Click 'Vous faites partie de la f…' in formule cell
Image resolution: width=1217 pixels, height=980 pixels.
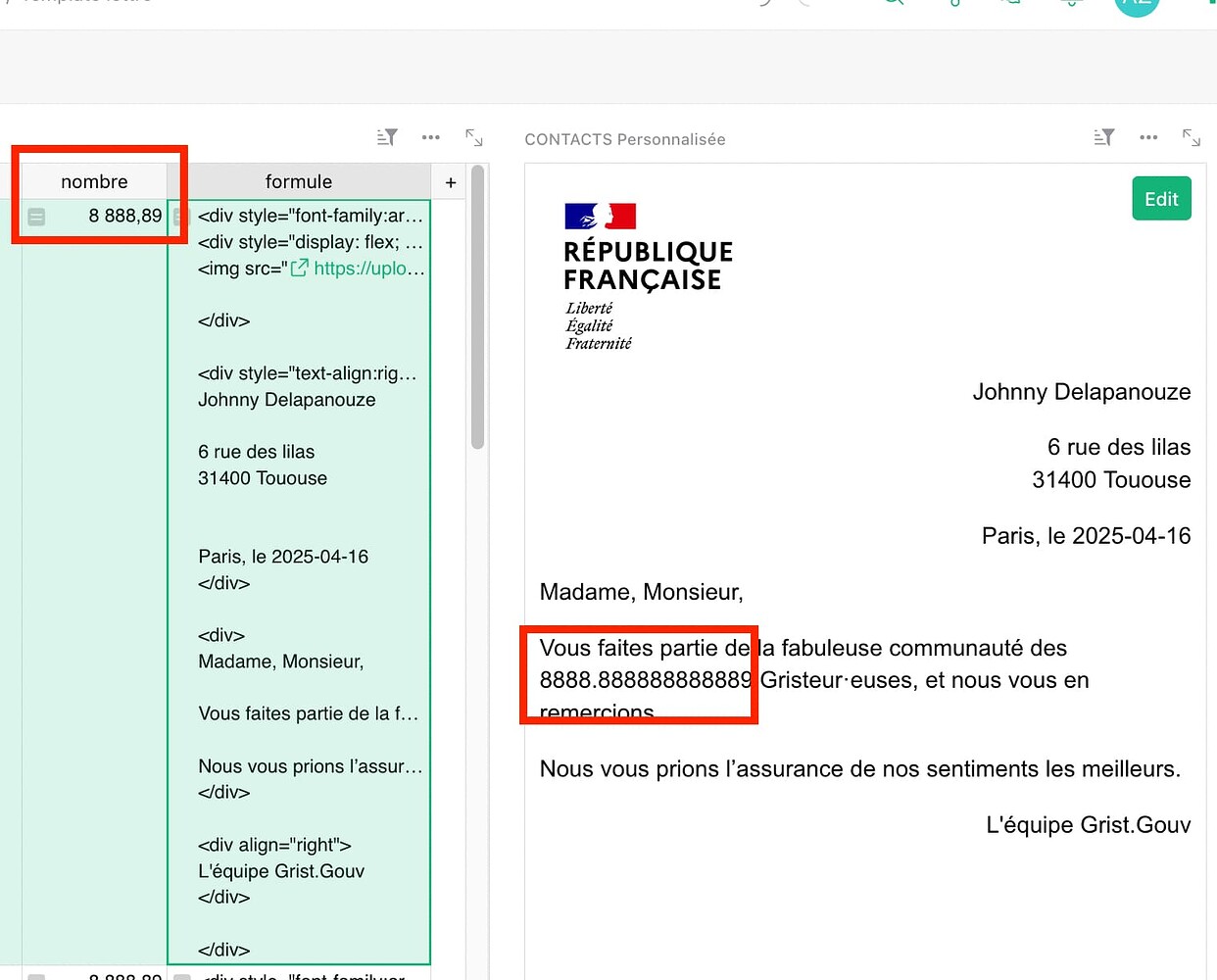308,713
